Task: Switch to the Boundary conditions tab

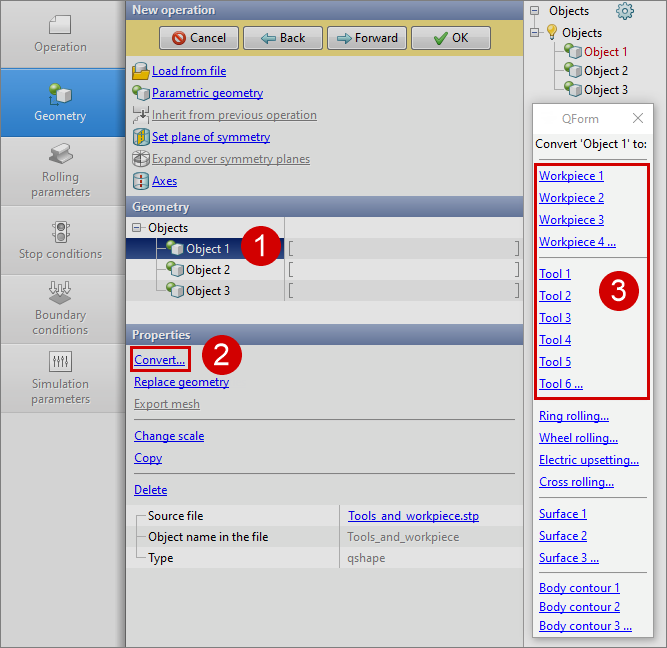Action: (x=61, y=307)
